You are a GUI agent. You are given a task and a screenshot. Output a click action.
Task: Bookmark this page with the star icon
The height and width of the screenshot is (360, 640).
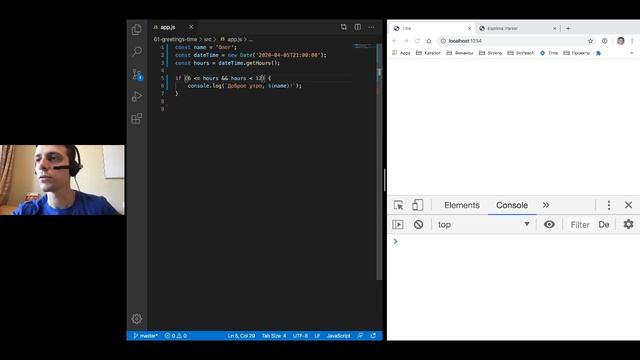pyautogui.click(x=590, y=41)
